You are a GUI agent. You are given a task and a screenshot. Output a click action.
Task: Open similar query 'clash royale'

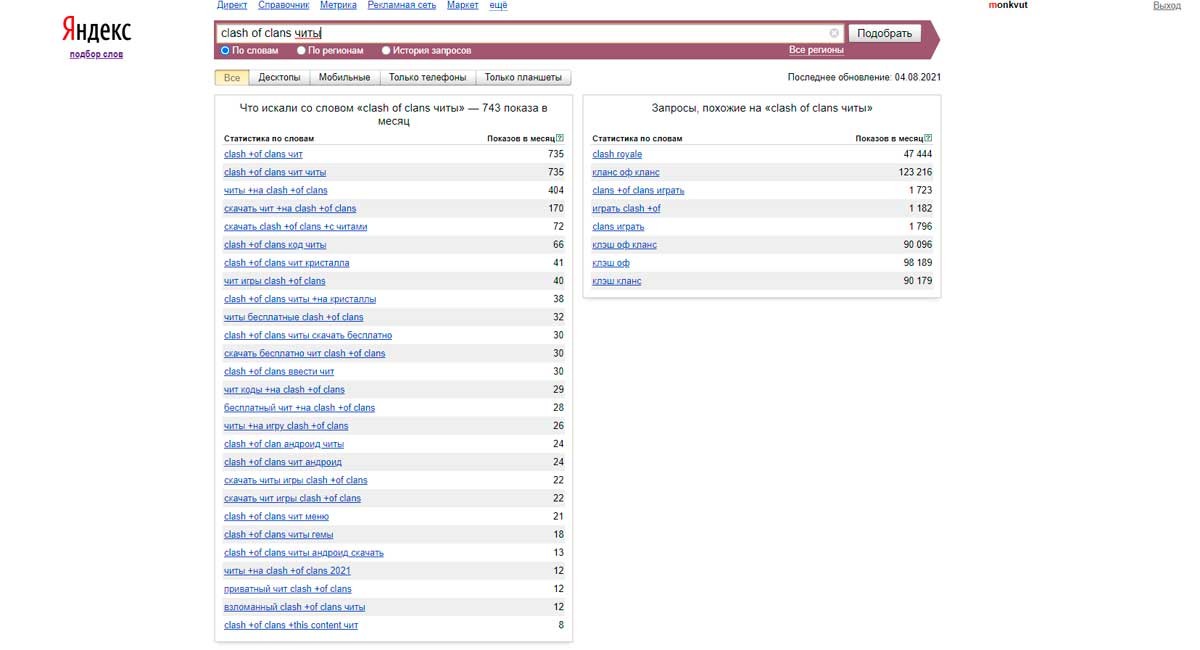[617, 154]
